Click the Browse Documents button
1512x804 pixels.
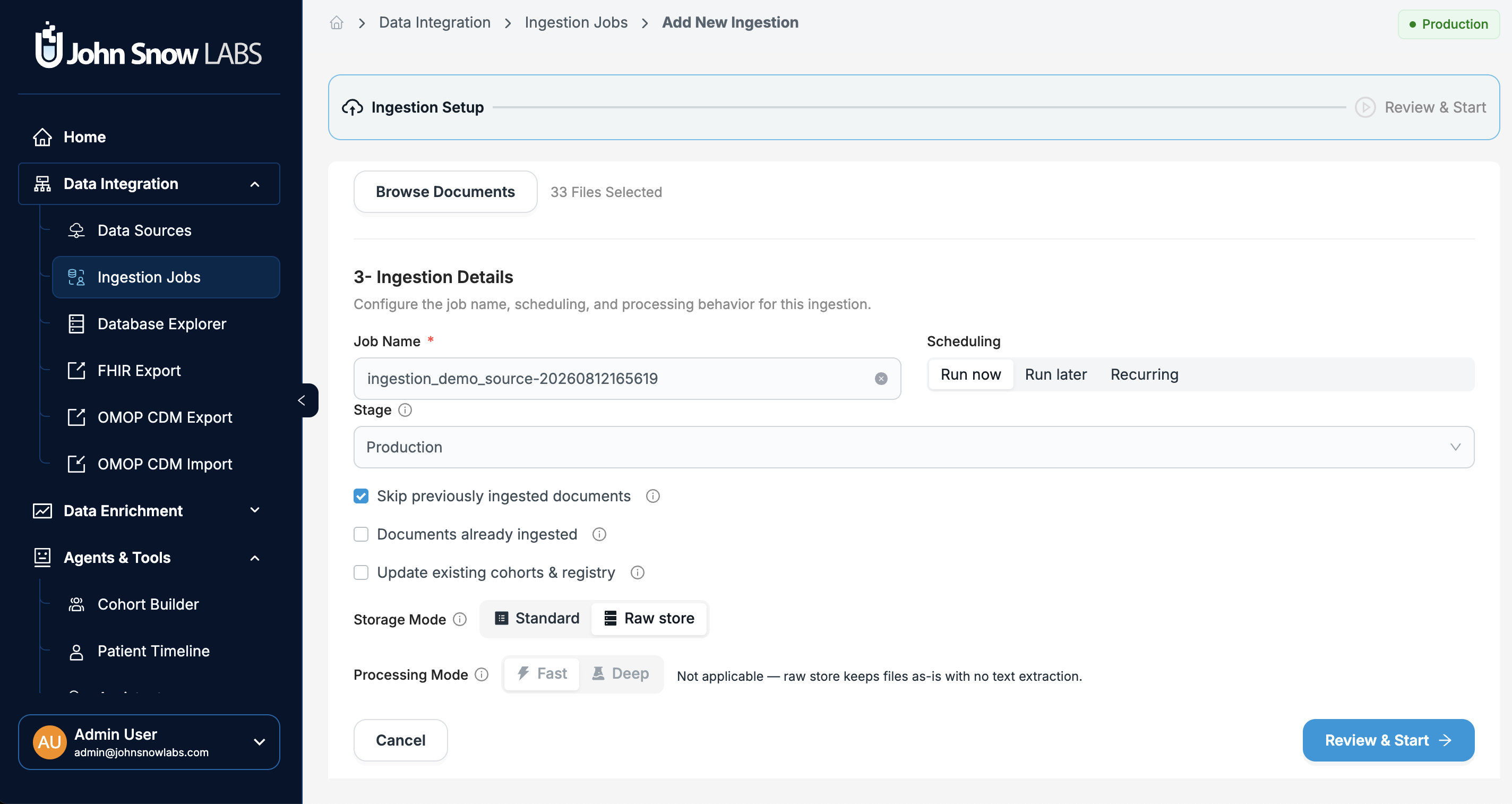[445, 192]
